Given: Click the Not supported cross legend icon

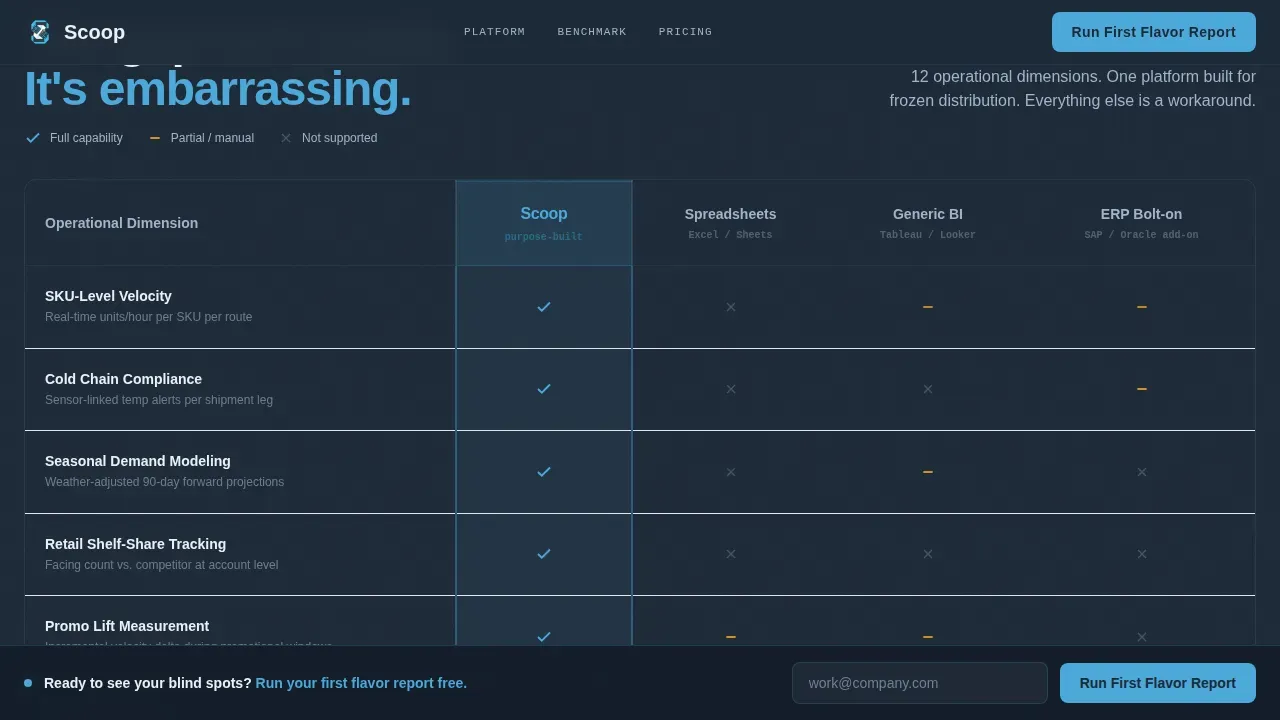Looking at the screenshot, I should [286, 138].
